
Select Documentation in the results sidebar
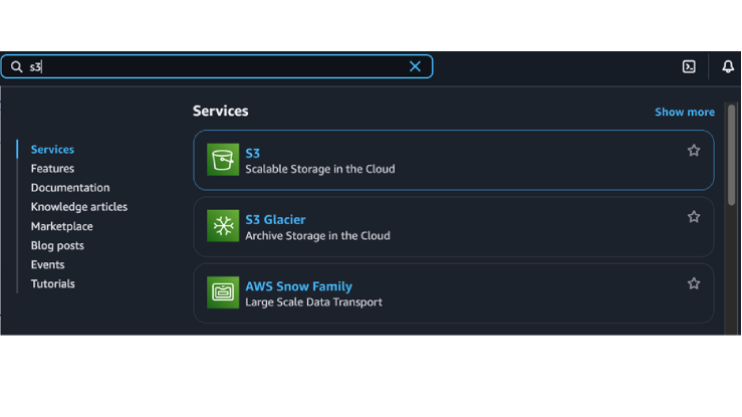[x=70, y=188]
